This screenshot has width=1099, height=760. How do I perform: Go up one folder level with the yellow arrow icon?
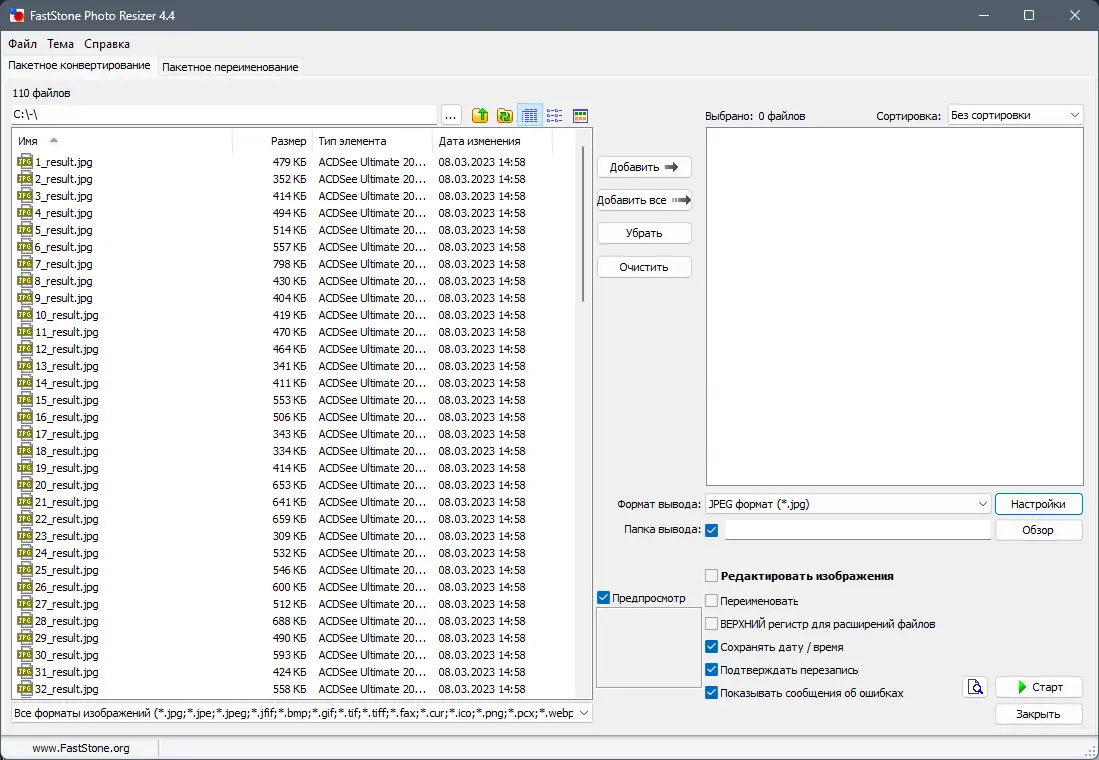[x=480, y=115]
